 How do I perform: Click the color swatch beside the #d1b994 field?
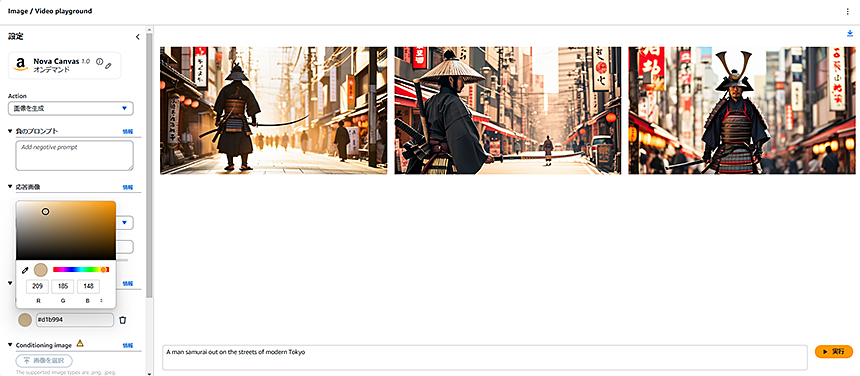coord(25,320)
